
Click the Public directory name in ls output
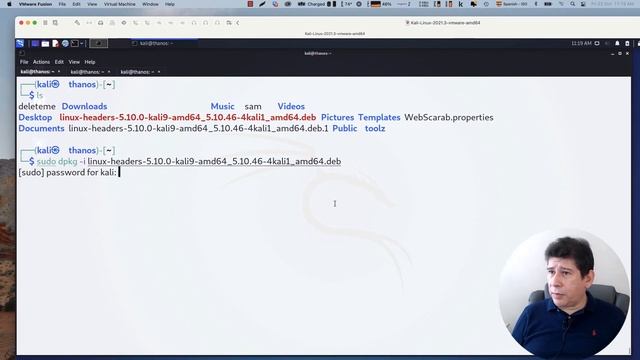(344, 128)
